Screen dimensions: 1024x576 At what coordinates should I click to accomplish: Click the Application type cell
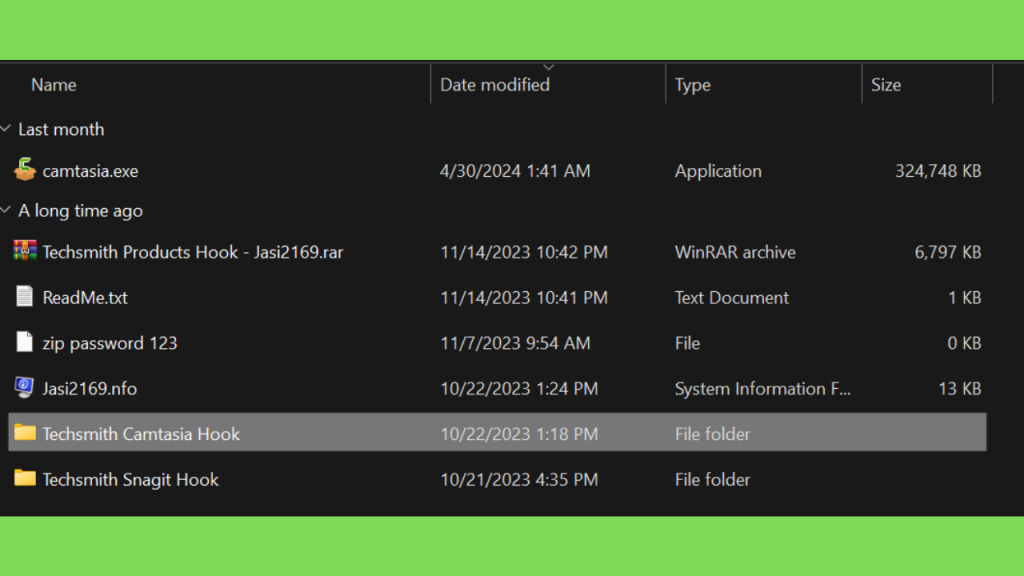click(x=718, y=171)
